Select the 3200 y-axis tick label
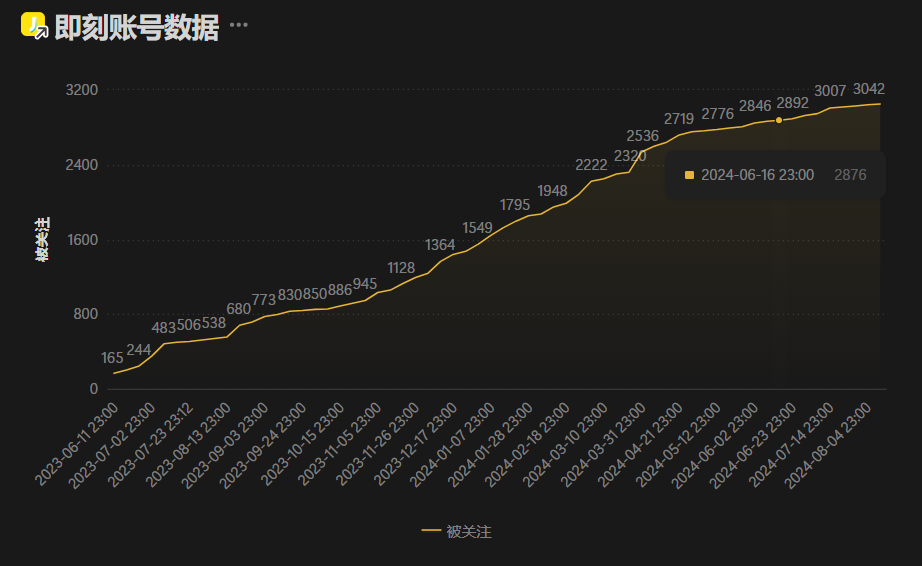922x566 pixels. tap(82, 90)
